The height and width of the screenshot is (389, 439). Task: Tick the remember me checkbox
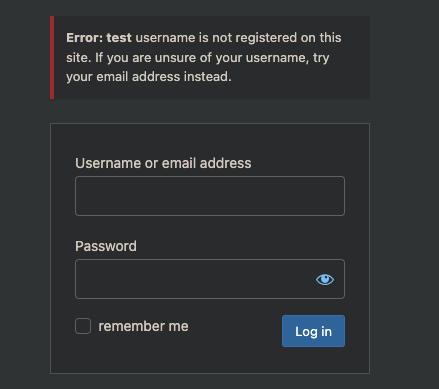[x=83, y=326]
